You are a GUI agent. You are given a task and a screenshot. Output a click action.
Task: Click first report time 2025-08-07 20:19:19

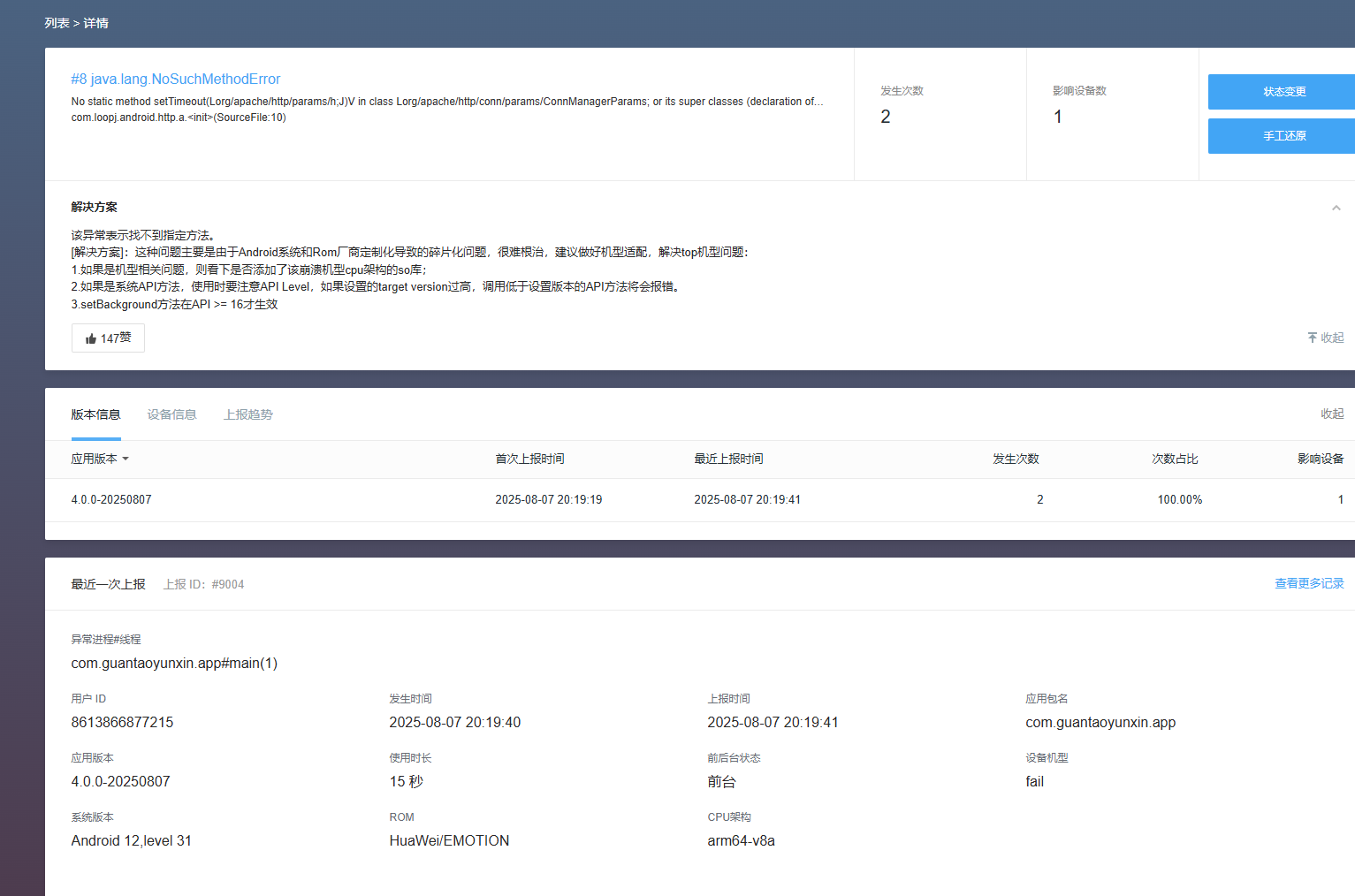tap(549, 500)
